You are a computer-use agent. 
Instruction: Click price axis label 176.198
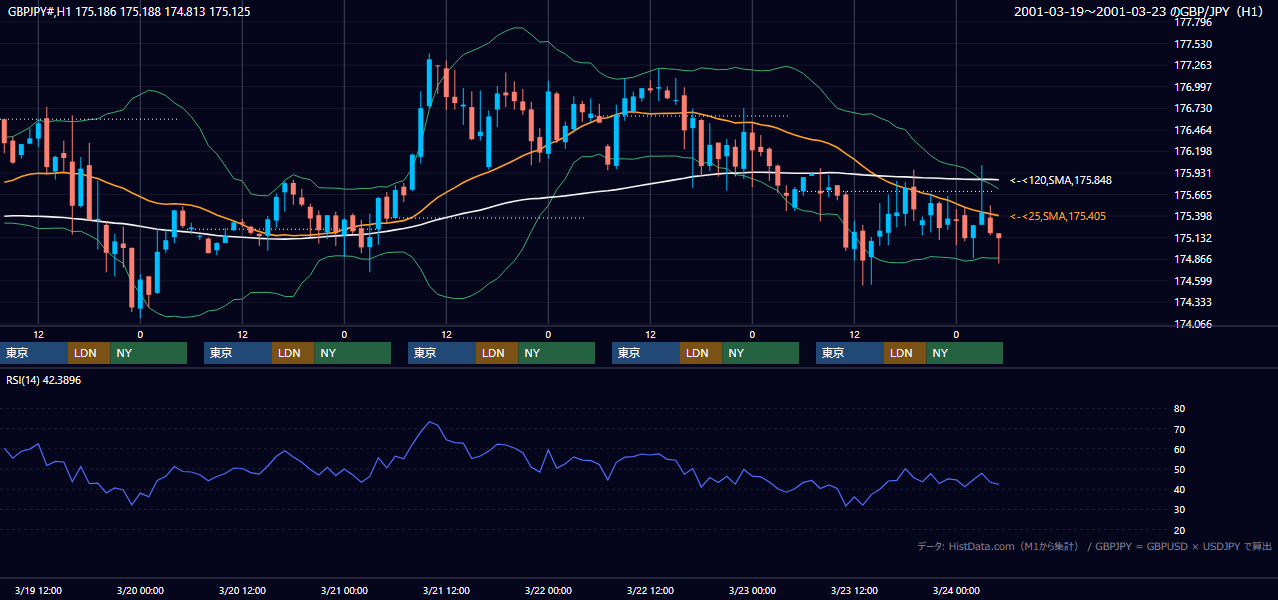[1193, 151]
